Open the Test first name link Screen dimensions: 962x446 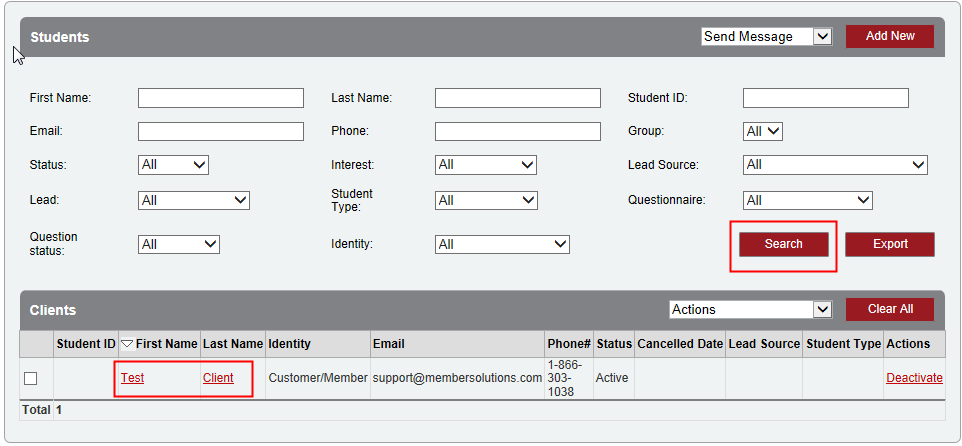[x=132, y=378]
